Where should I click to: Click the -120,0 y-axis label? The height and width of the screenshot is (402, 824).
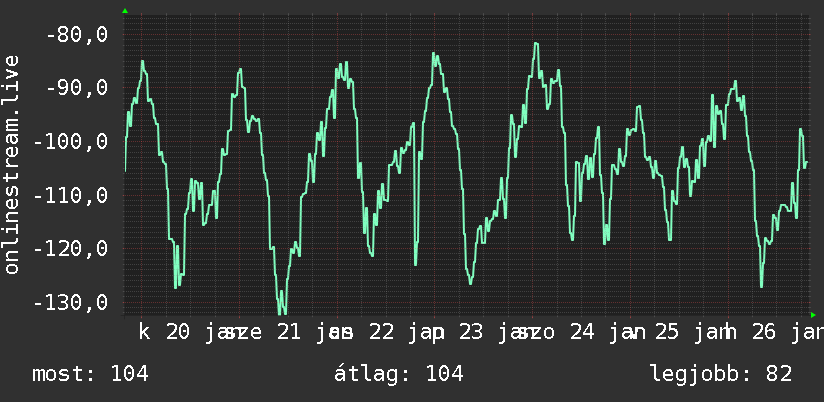pyautogui.click(x=70, y=248)
